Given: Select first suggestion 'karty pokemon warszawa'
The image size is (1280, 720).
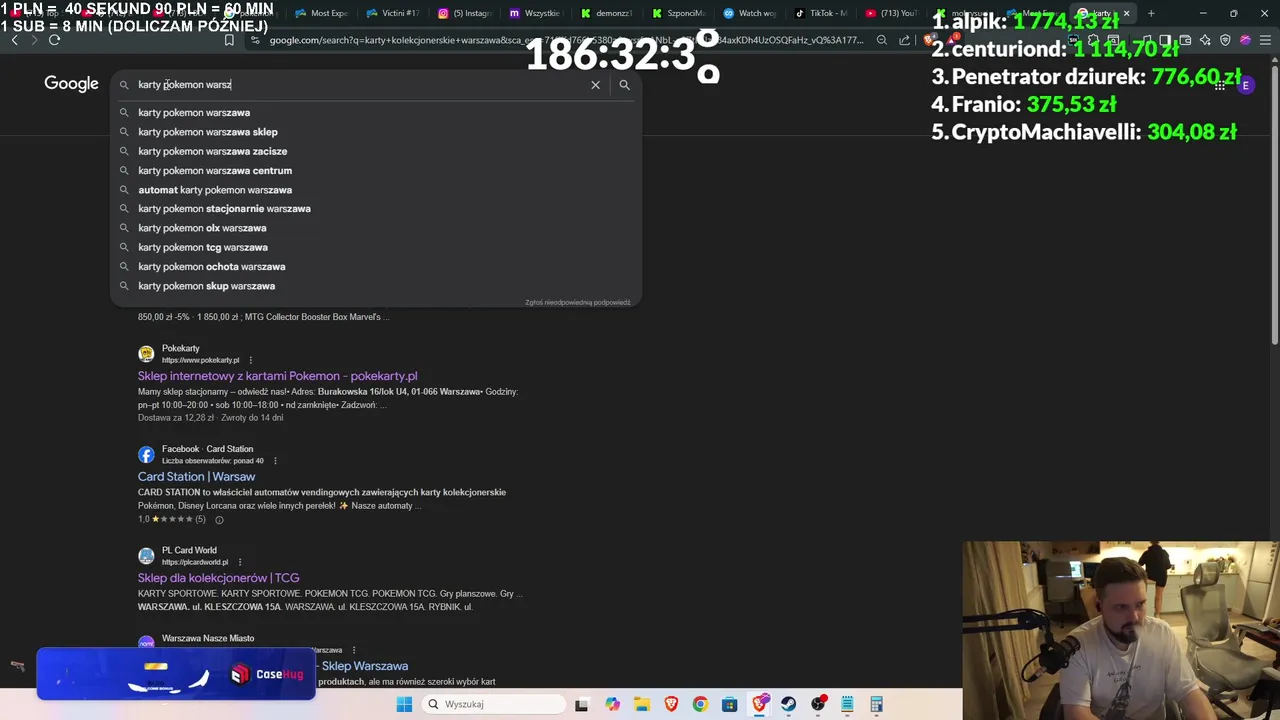Looking at the screenshot, I should [x=375, y=113].
